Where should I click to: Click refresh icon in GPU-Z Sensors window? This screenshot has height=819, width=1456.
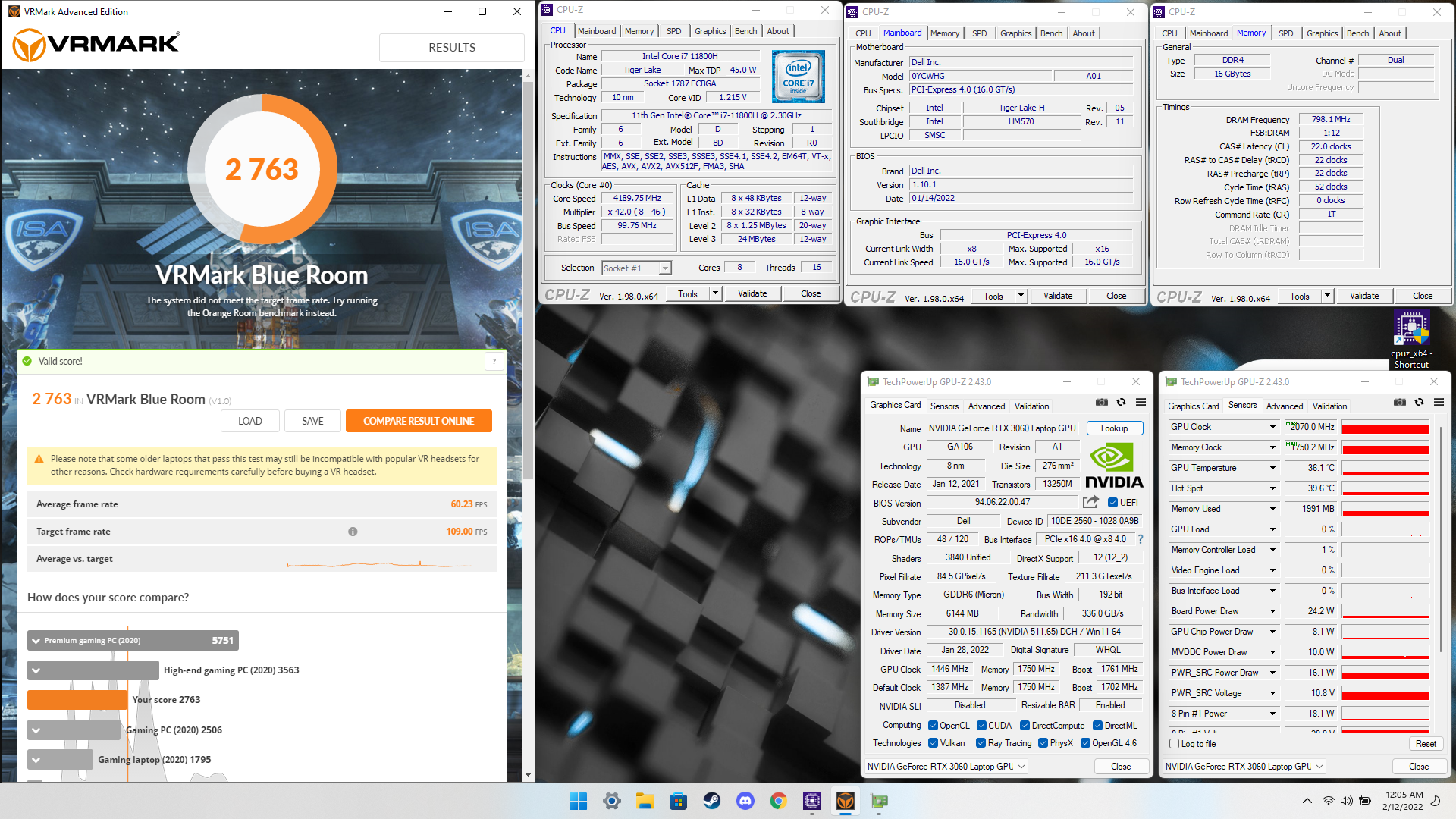pos(1420,403)
